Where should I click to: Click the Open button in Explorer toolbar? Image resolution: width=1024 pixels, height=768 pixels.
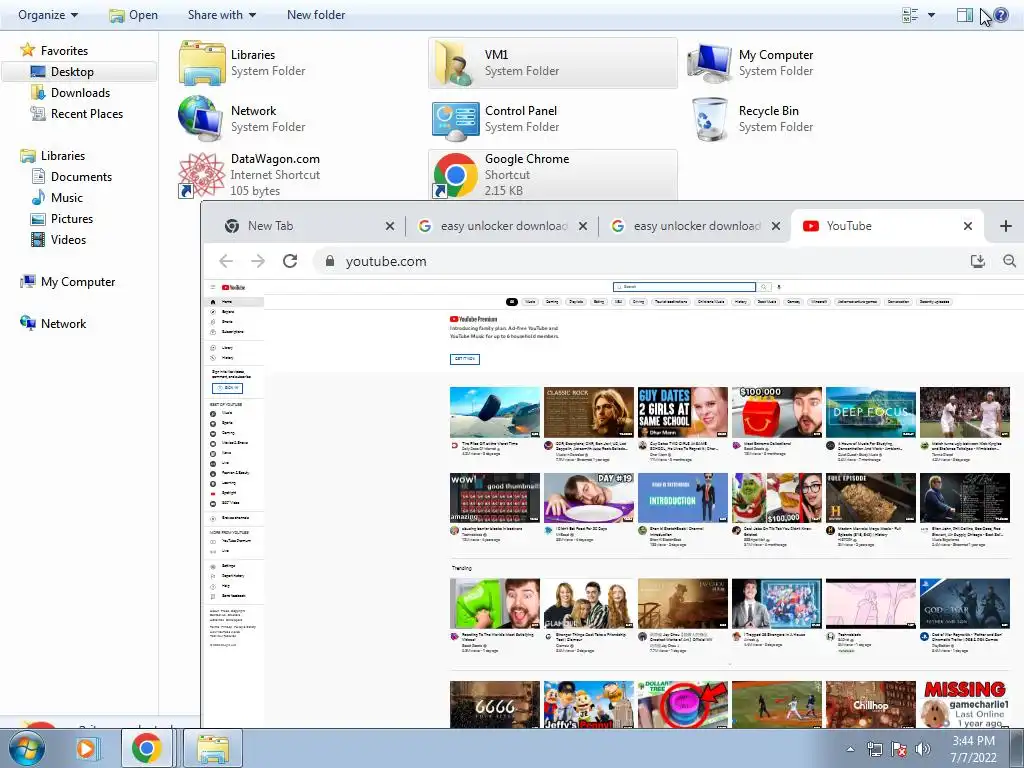point(133,14)
